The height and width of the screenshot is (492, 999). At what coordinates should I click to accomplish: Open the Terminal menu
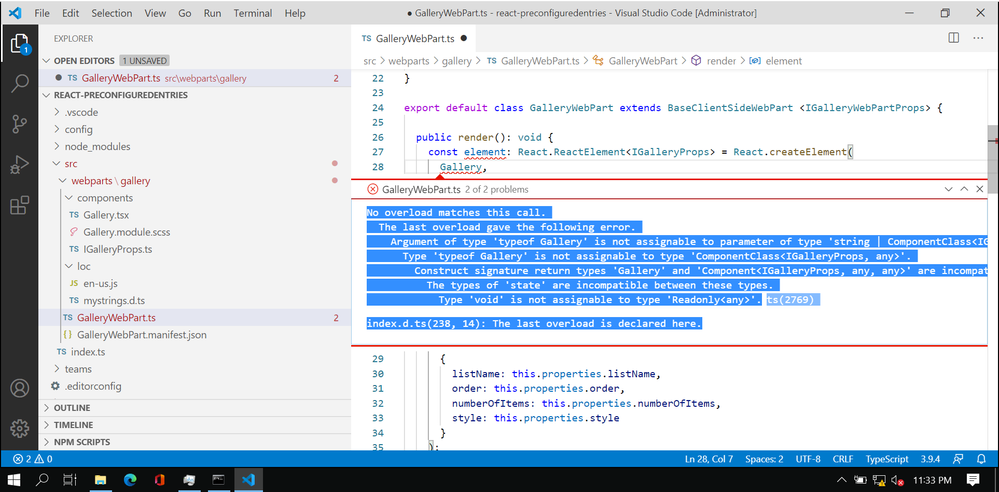tap(254, 13)
